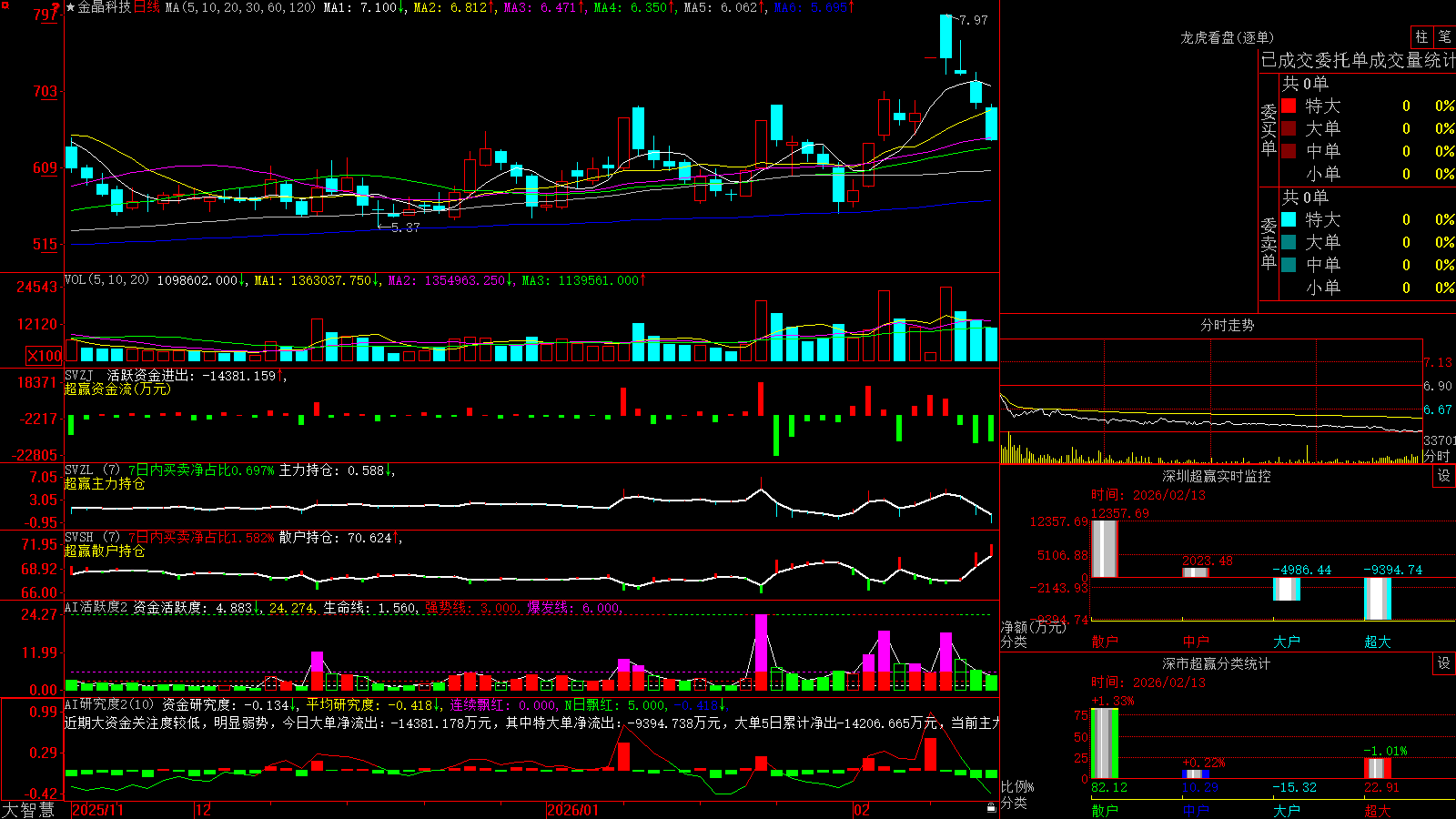Image resolution: width=1456 pixels, height=819 pixels.
Task: Click the 散户持仓: 70.624 value
Action: click(341, 538)
